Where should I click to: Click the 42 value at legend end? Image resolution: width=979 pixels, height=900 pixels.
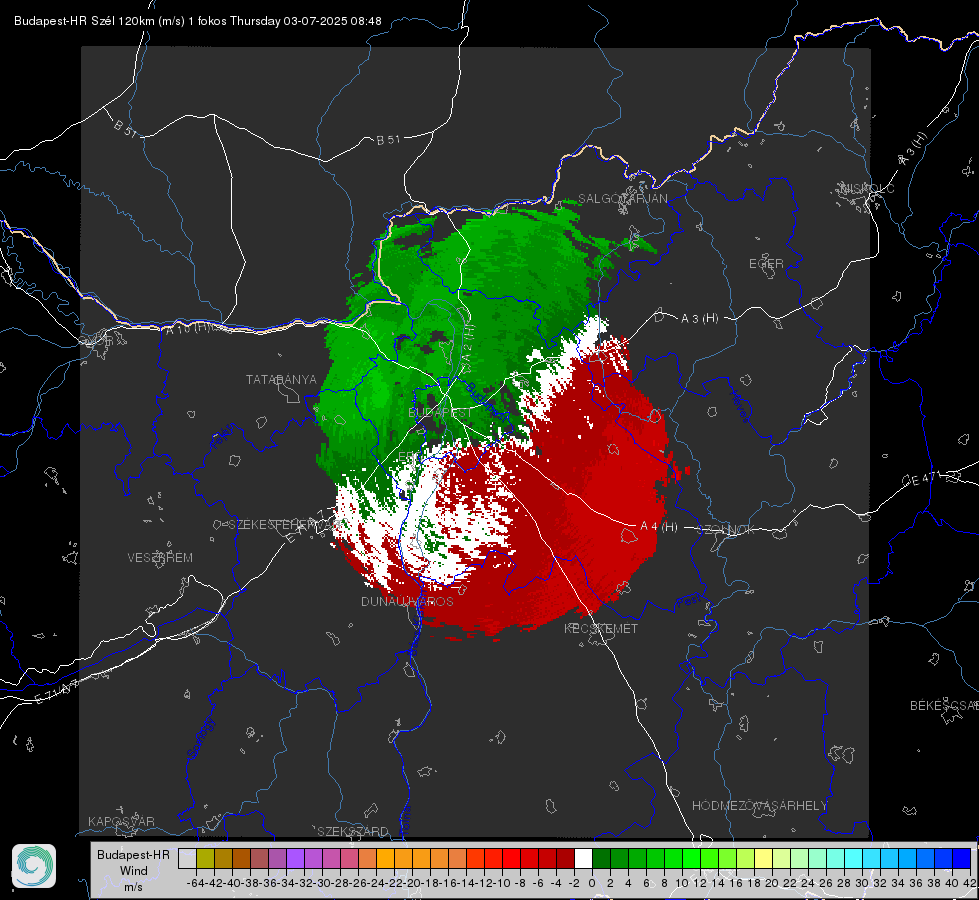(x=969, y=883)
